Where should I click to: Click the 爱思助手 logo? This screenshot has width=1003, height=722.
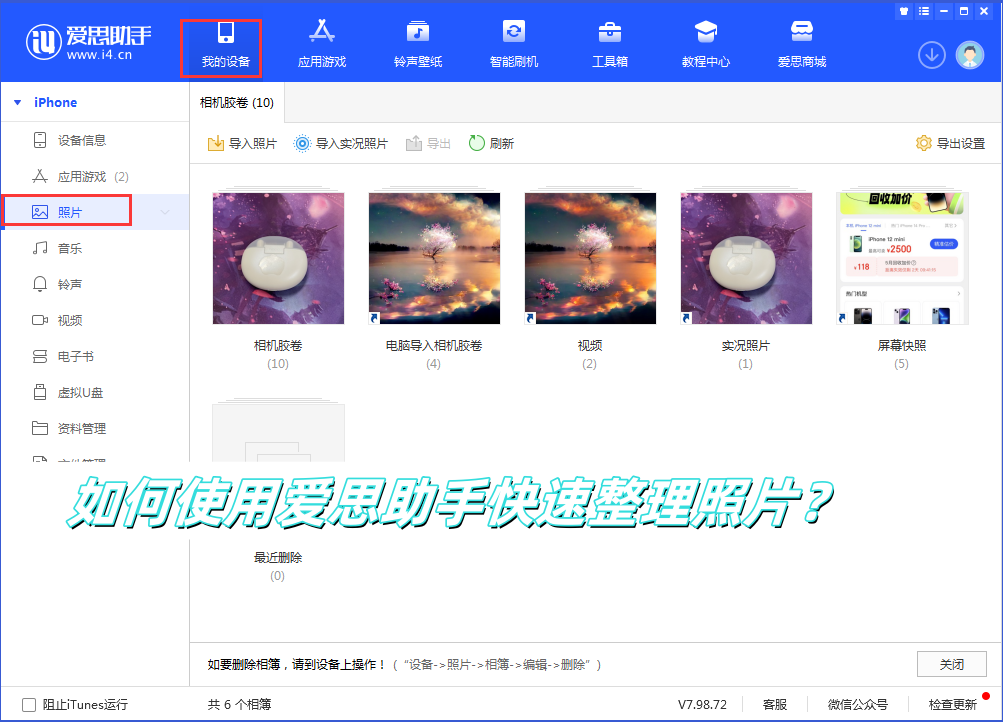point(88,42)
